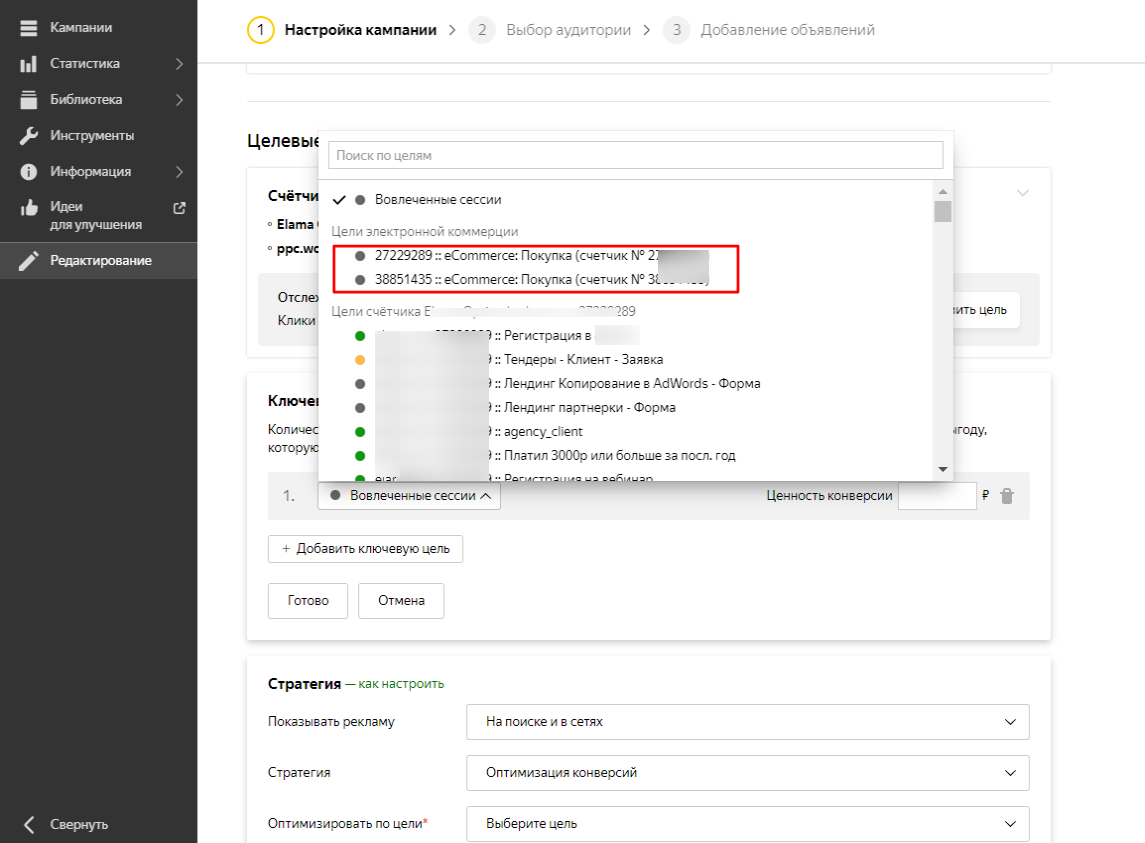Image resolution: width=1145 pixels, height=843 pixels.
Task: Click the Информация info icon
Action: tap(29, 172)
